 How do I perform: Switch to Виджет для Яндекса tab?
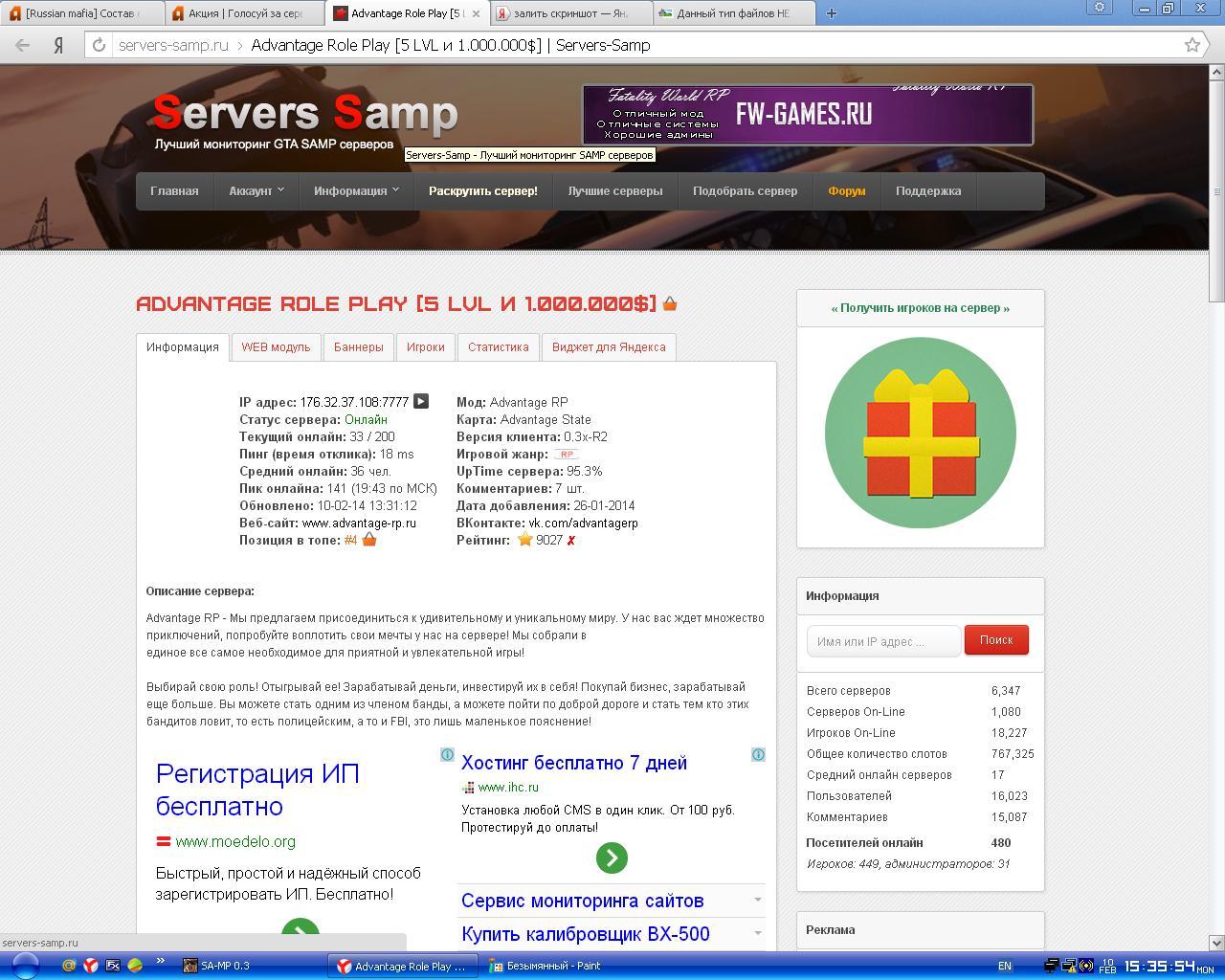point(609,346)
